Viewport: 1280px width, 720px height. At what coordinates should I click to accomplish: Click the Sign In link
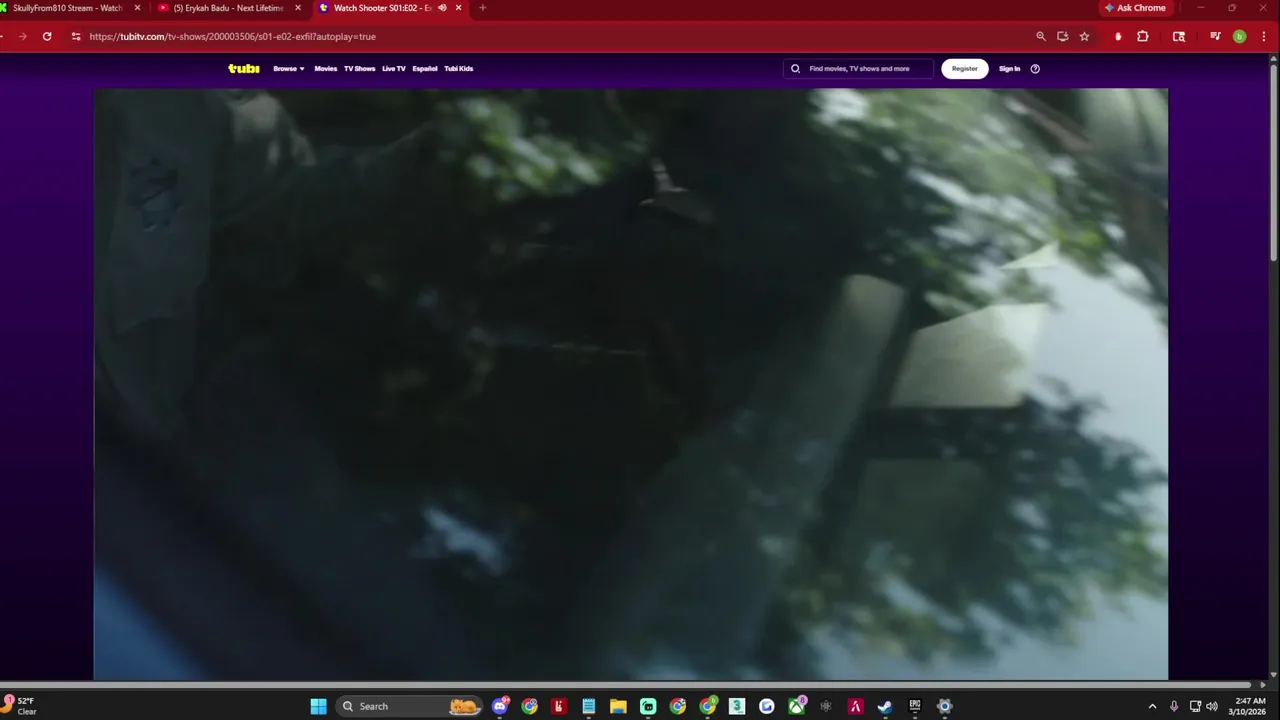1010,69
